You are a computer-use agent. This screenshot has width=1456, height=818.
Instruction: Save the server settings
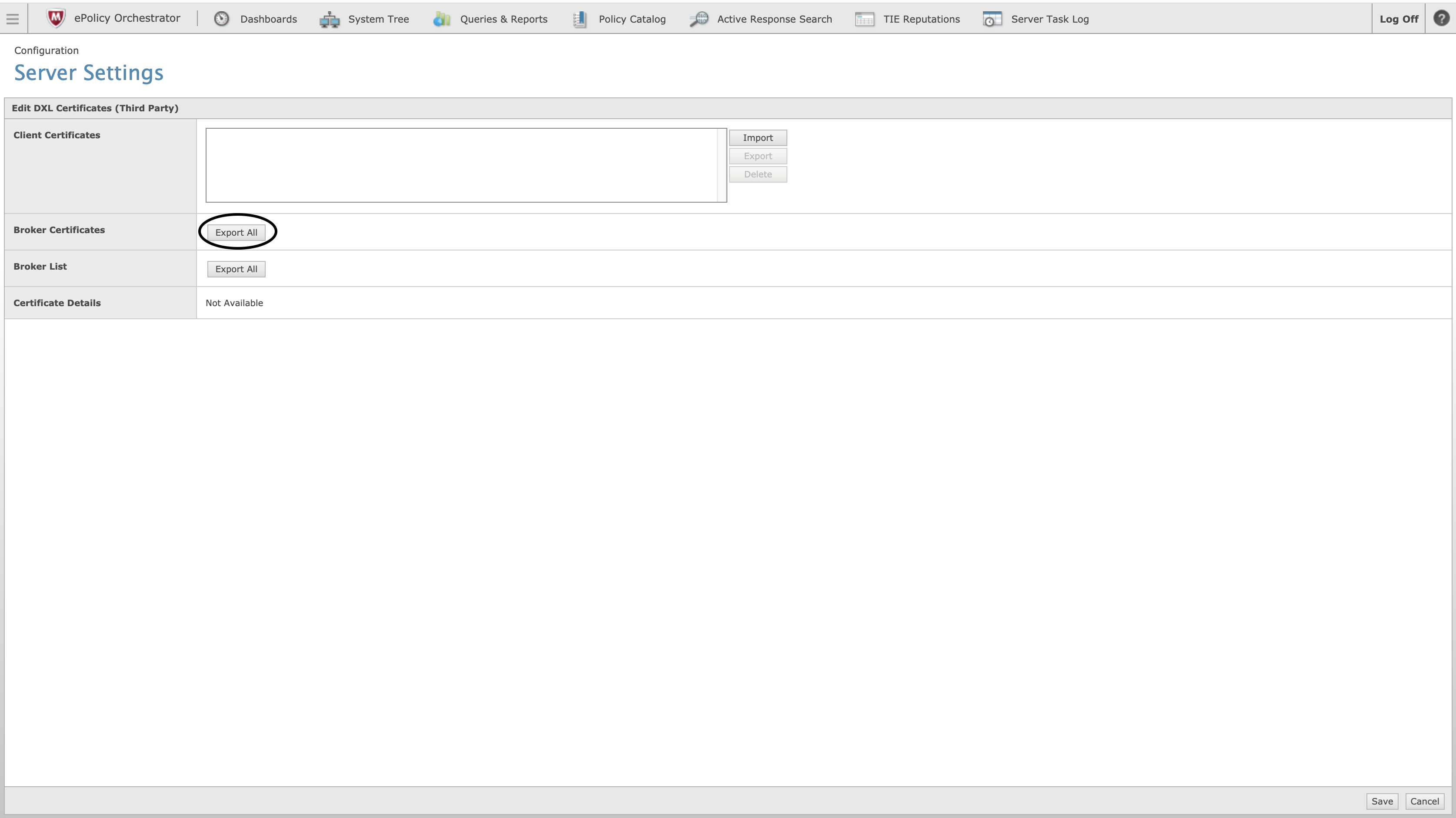click(1381, 801)
